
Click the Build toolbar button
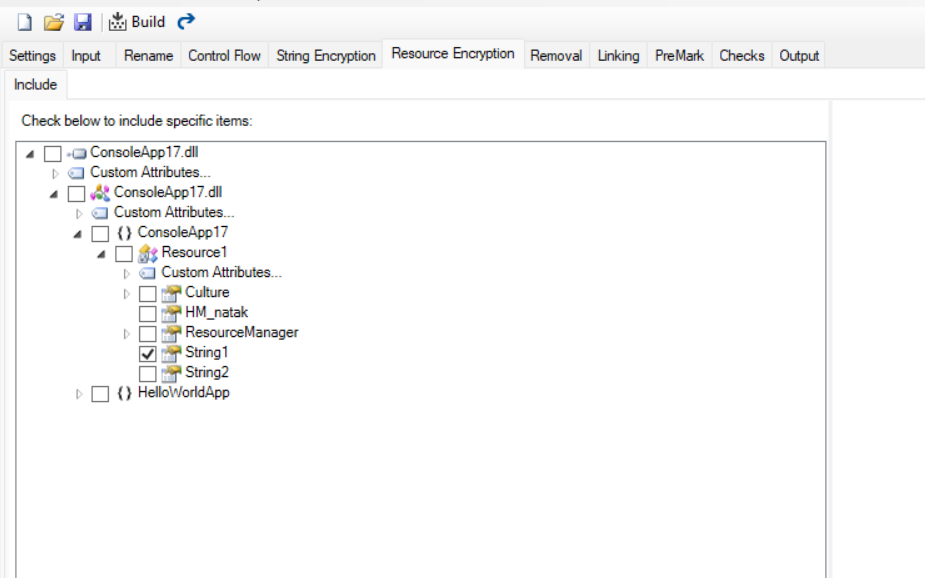click(x=137, y=22)
